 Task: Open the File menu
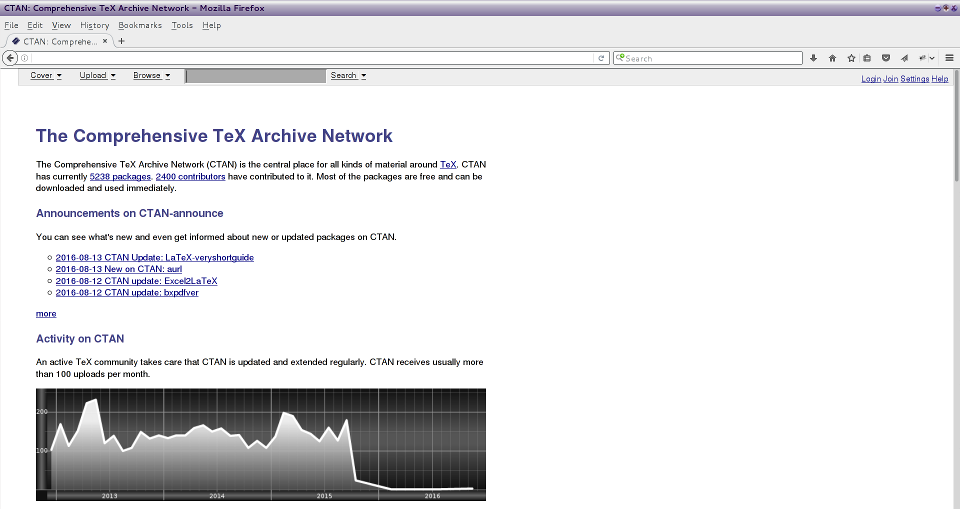[11, 25]
